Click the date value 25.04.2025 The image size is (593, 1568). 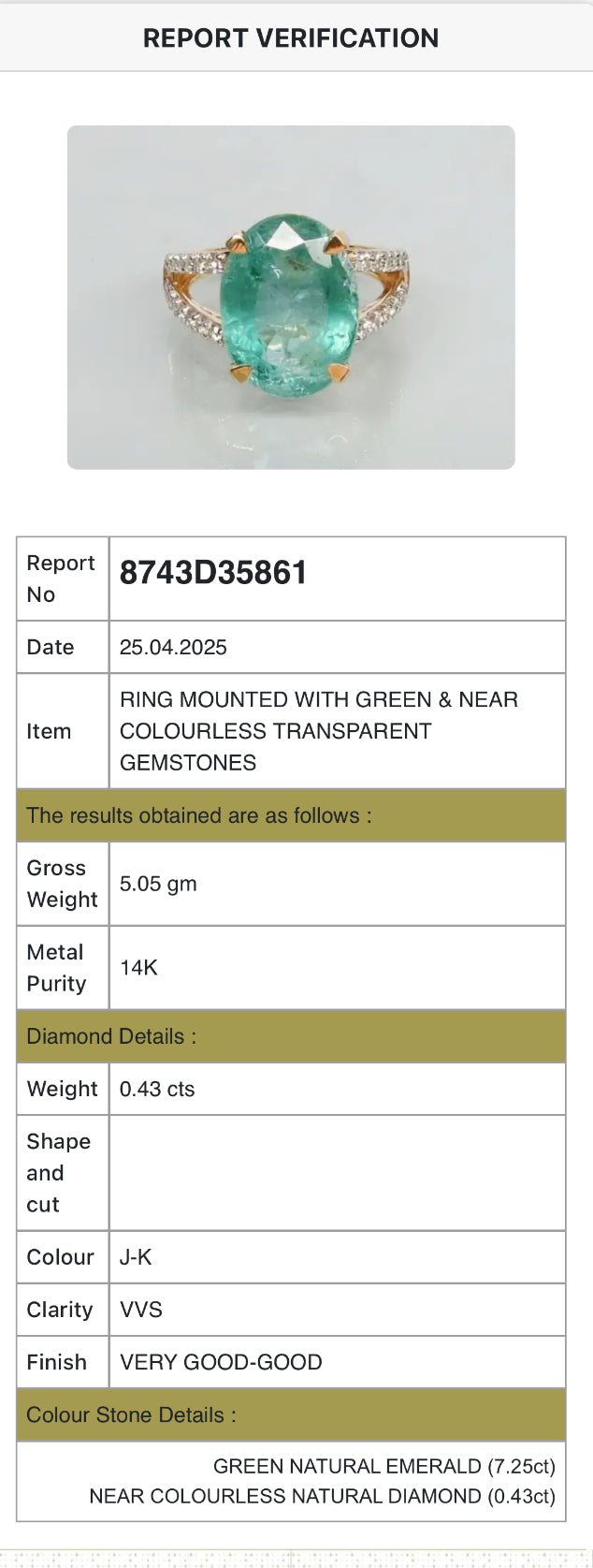[173, 647]
